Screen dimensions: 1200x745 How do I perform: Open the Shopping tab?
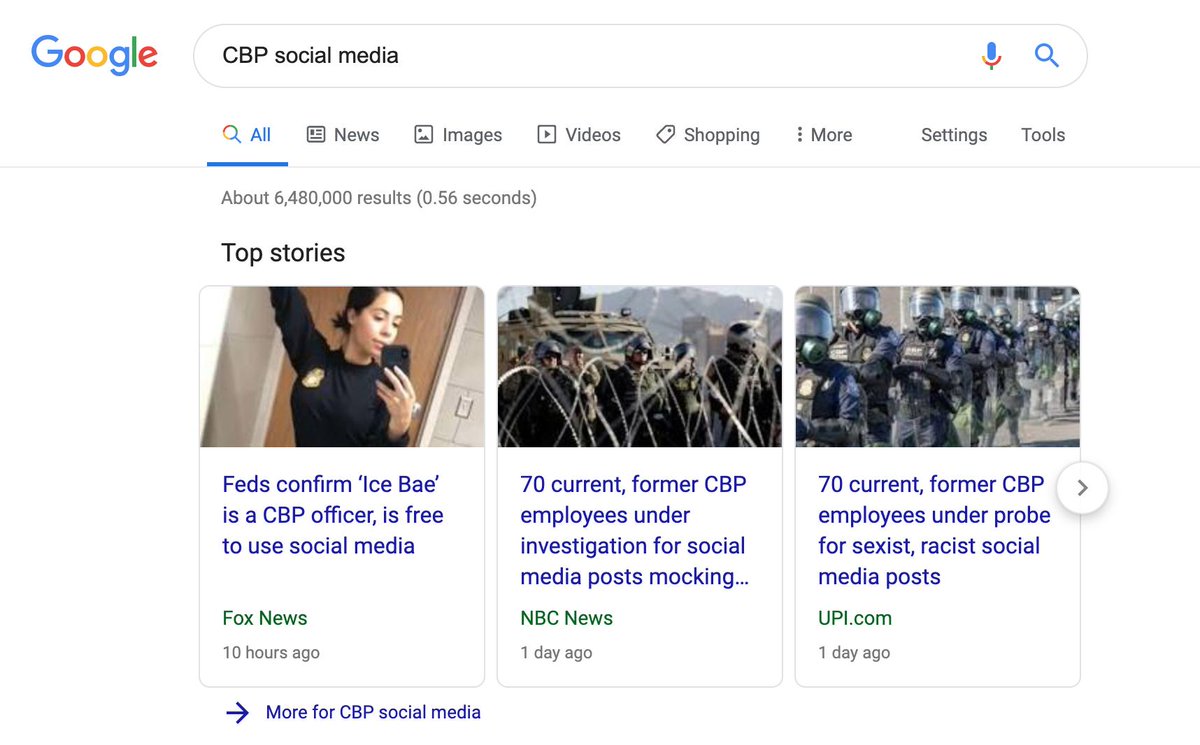pyautogui.click(x=708, y=135)
